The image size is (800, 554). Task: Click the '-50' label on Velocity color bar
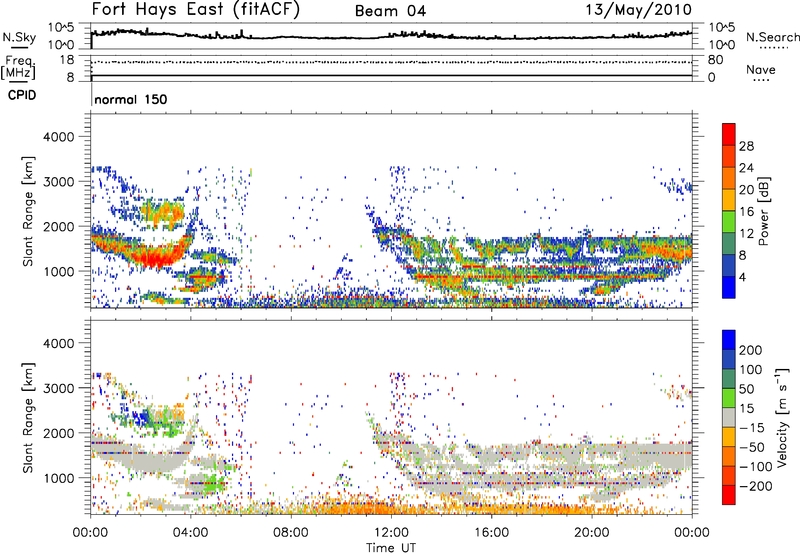751,448
